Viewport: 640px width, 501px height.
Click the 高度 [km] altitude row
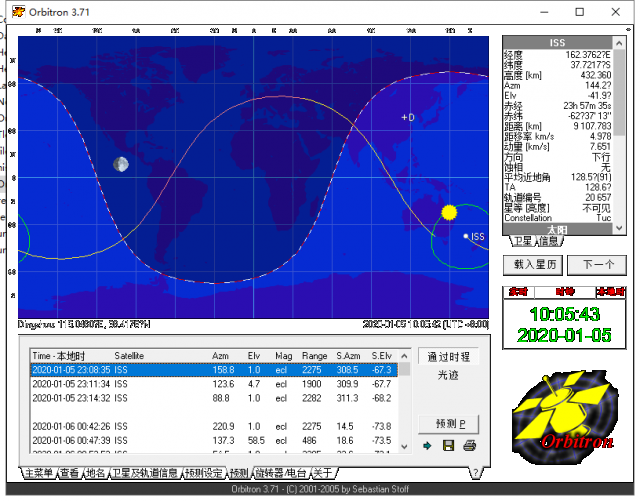557,75
